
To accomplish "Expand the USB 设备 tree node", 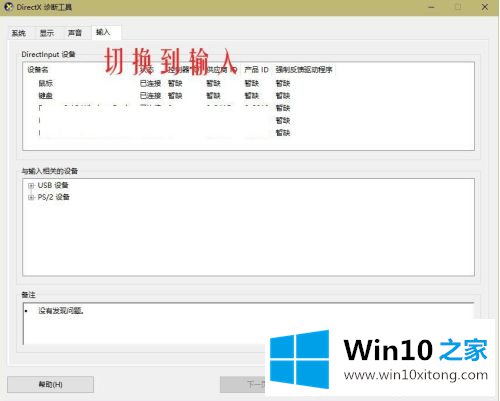I will point(31,186).
